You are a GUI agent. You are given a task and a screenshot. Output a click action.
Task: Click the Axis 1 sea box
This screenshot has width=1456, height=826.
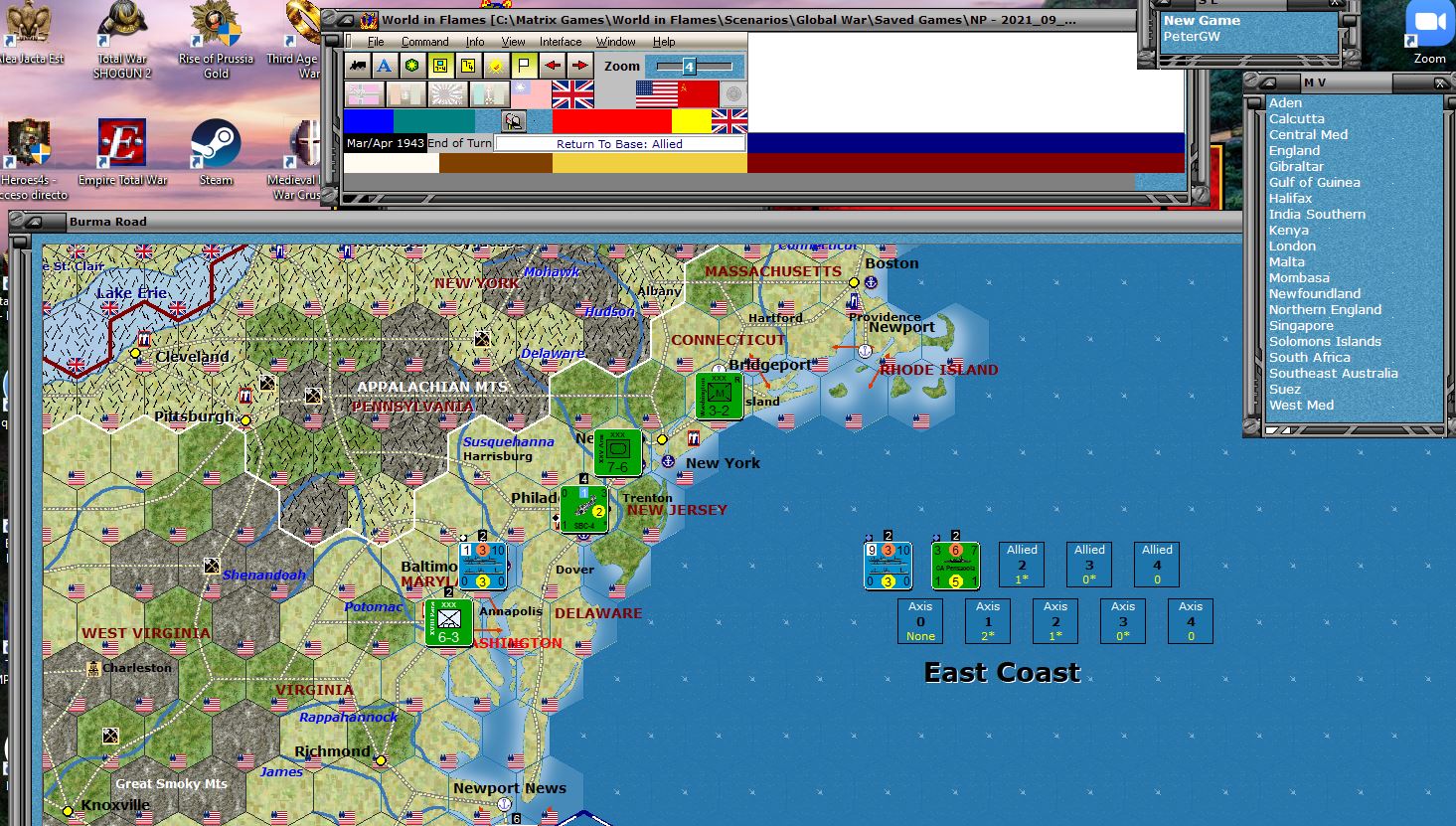(988, 621)
